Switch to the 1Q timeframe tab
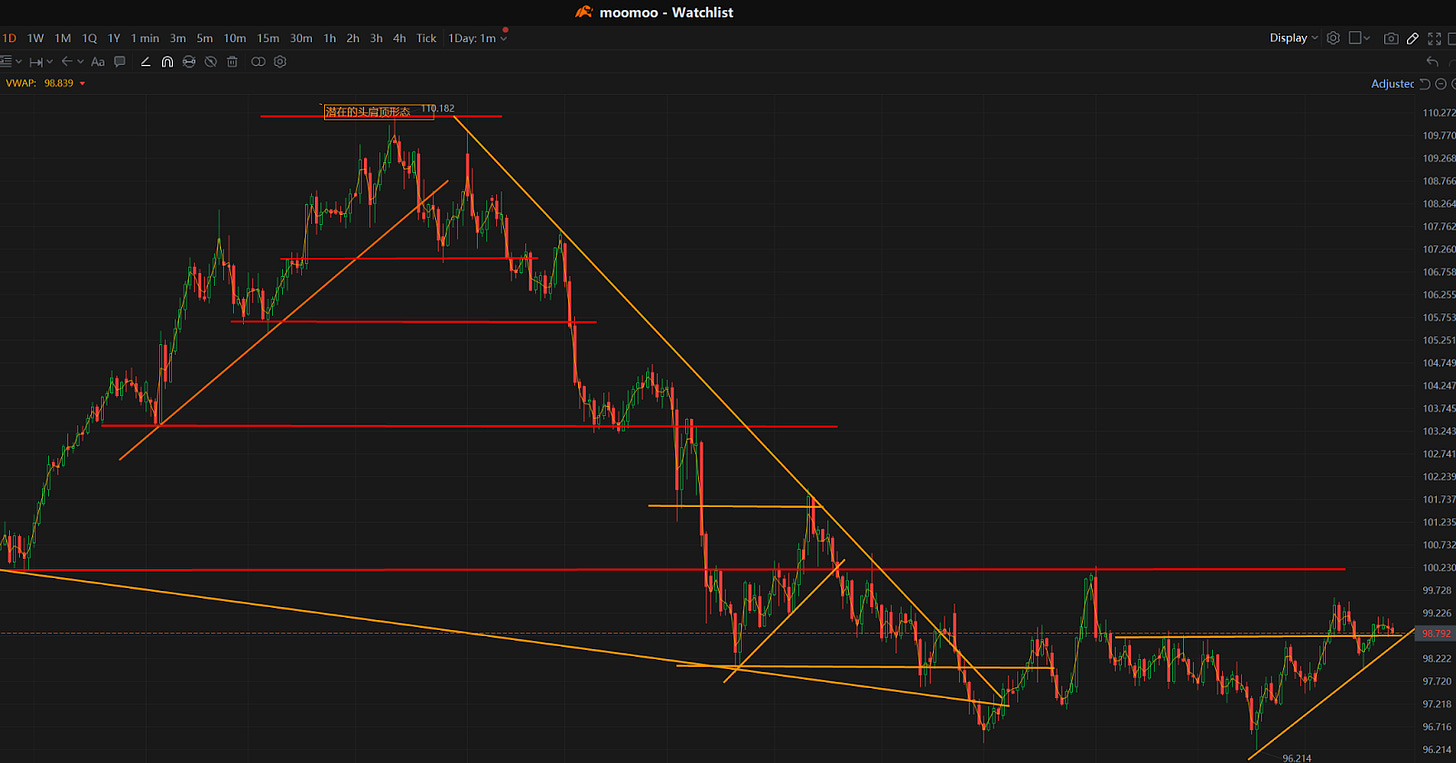Image resolution: width=1456 pixels, height=763 pixels. 89,38
